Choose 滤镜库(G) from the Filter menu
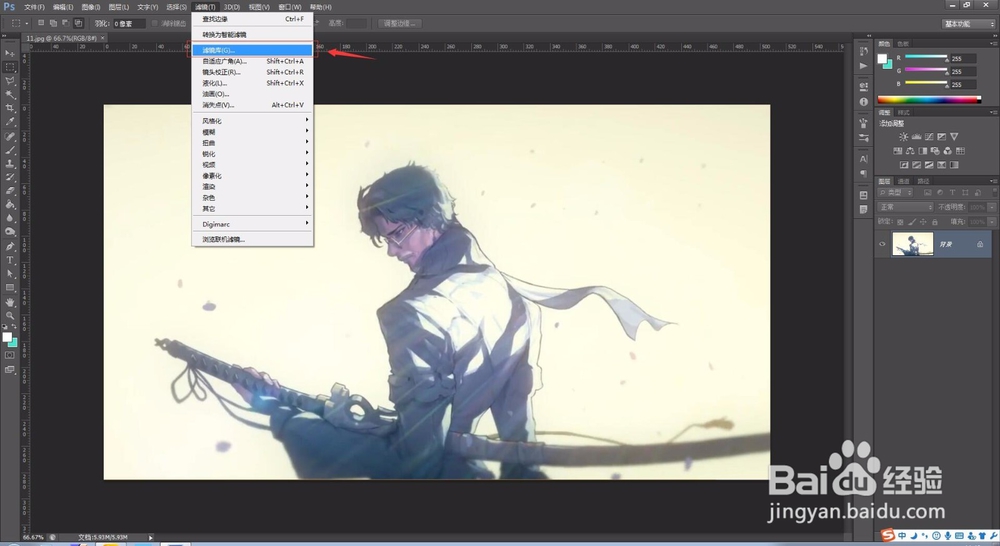 253,50
